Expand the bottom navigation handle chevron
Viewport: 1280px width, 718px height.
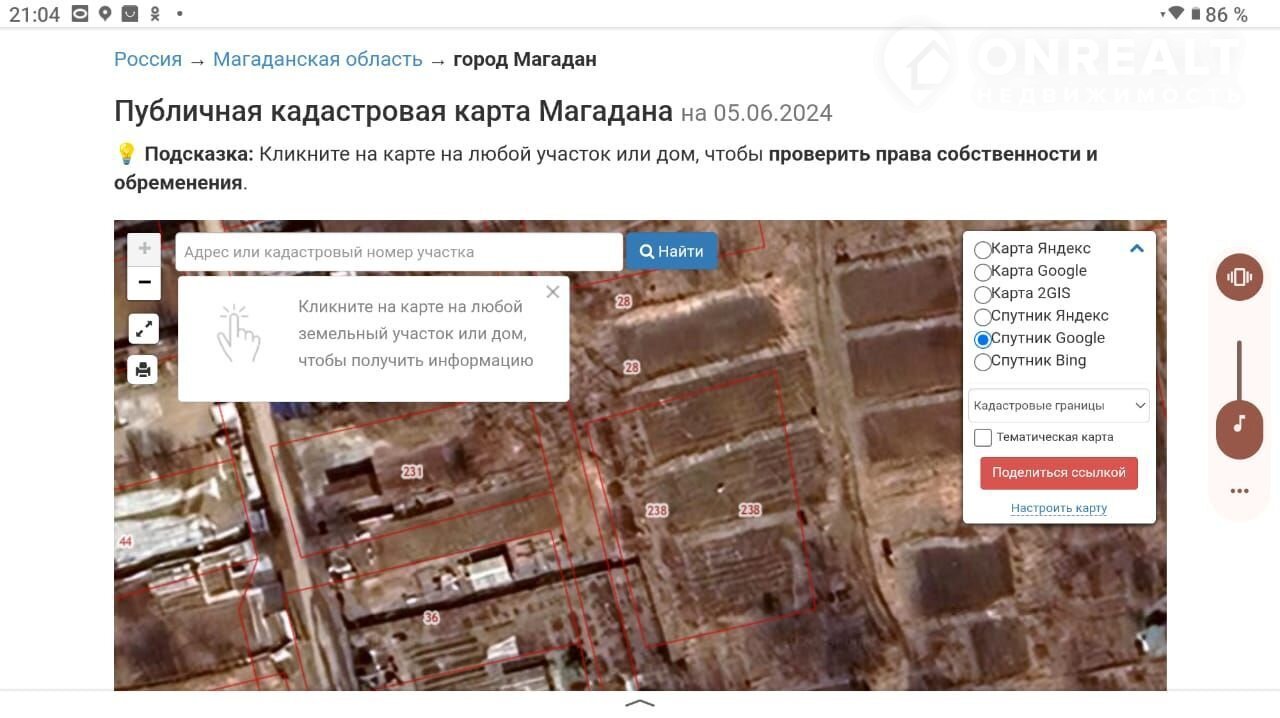tap(640, 703)
